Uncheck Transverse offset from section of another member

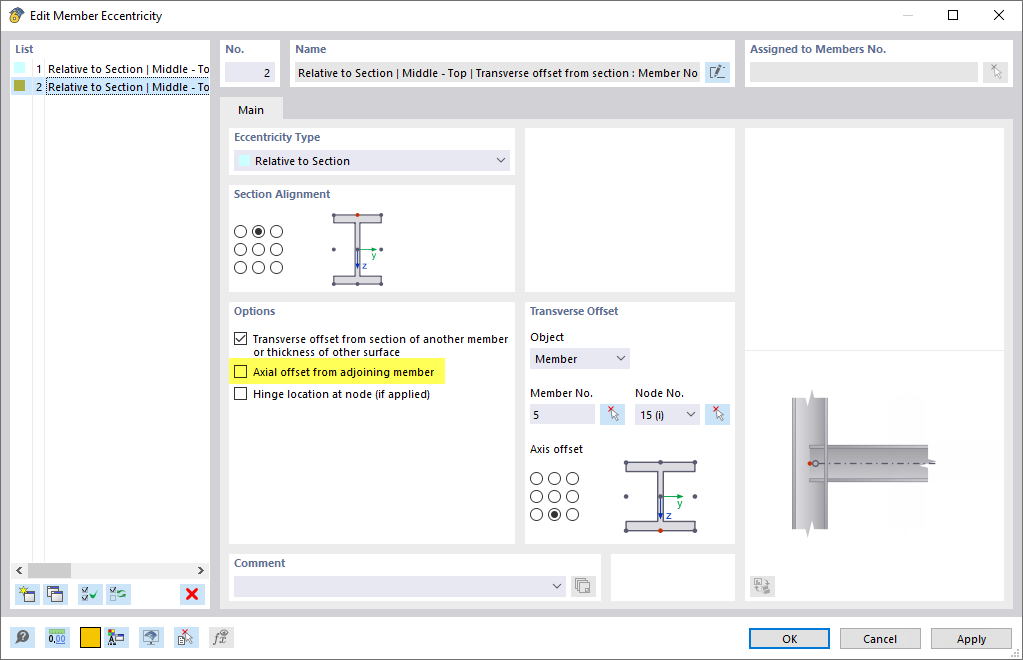click(x=241, y=338)
